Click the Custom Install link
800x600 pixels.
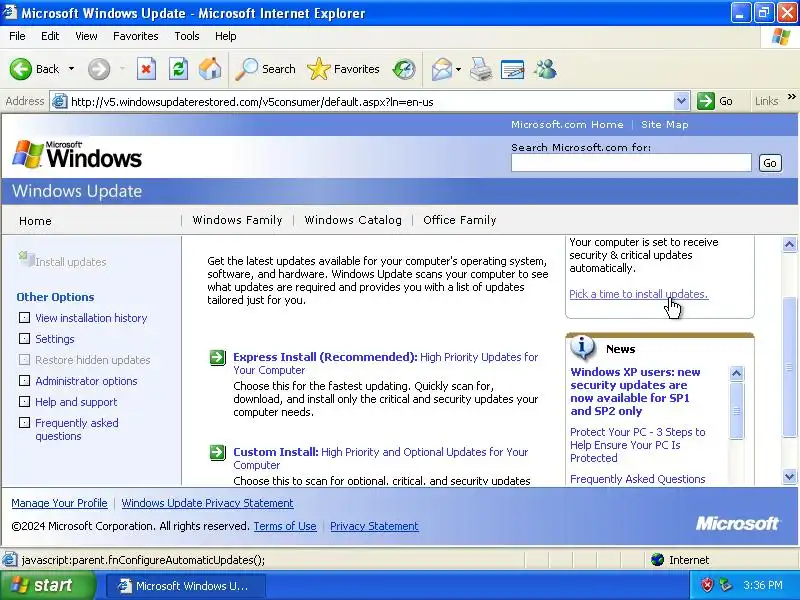[x=276, y=452]
